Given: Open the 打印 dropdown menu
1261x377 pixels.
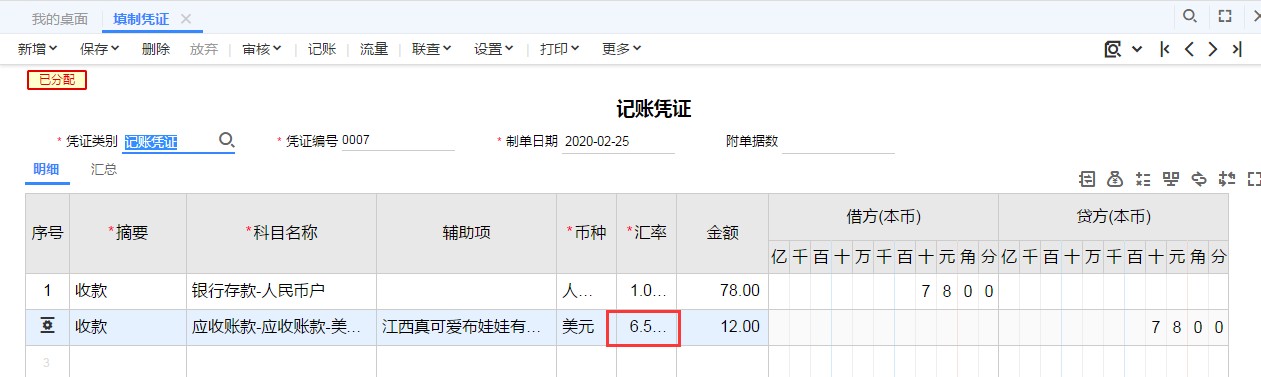Looking at the screenshot, I should [560, 49].
